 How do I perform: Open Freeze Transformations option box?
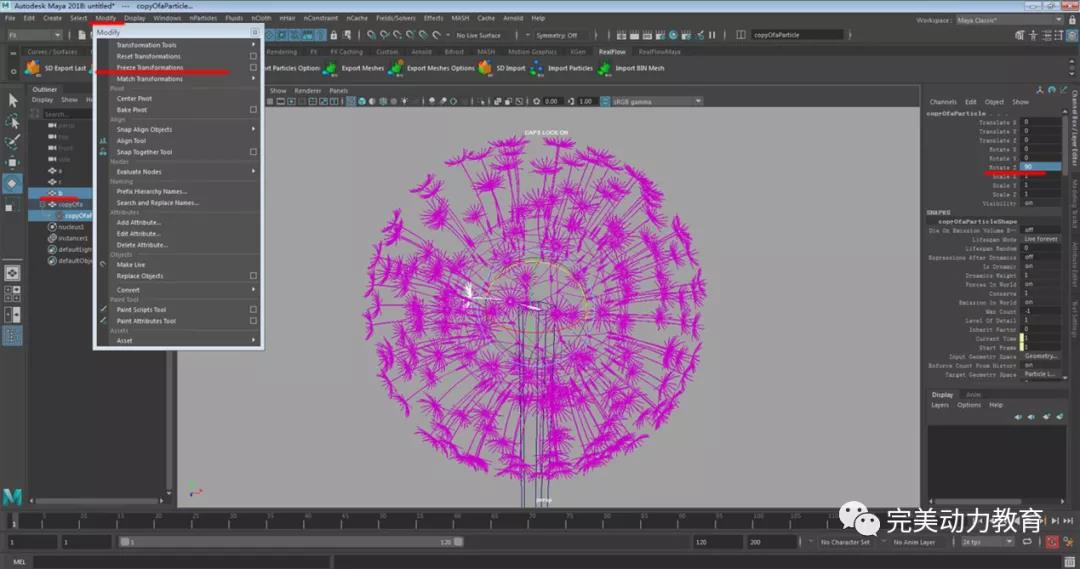point(253,68)
